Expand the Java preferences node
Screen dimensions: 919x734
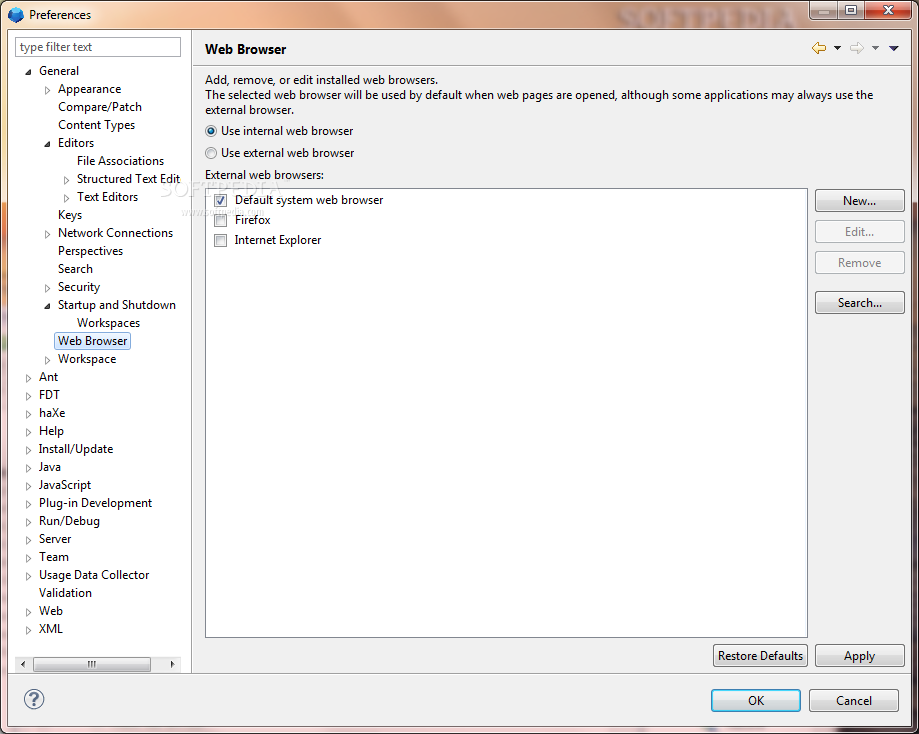(28, 468)
